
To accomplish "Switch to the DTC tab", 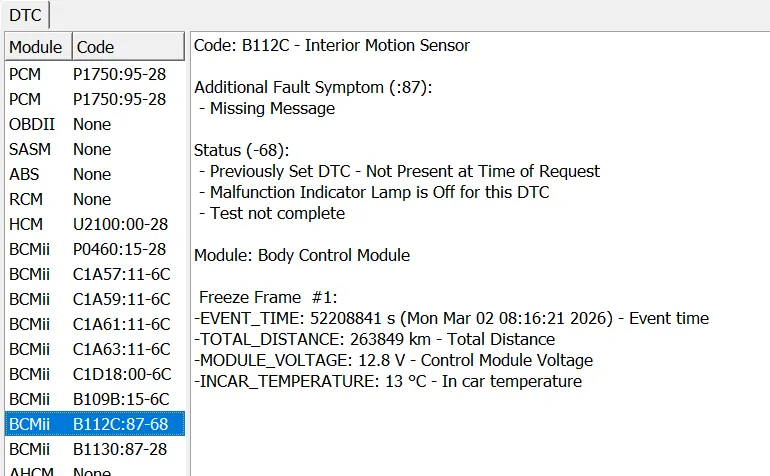I will (24, 14).
